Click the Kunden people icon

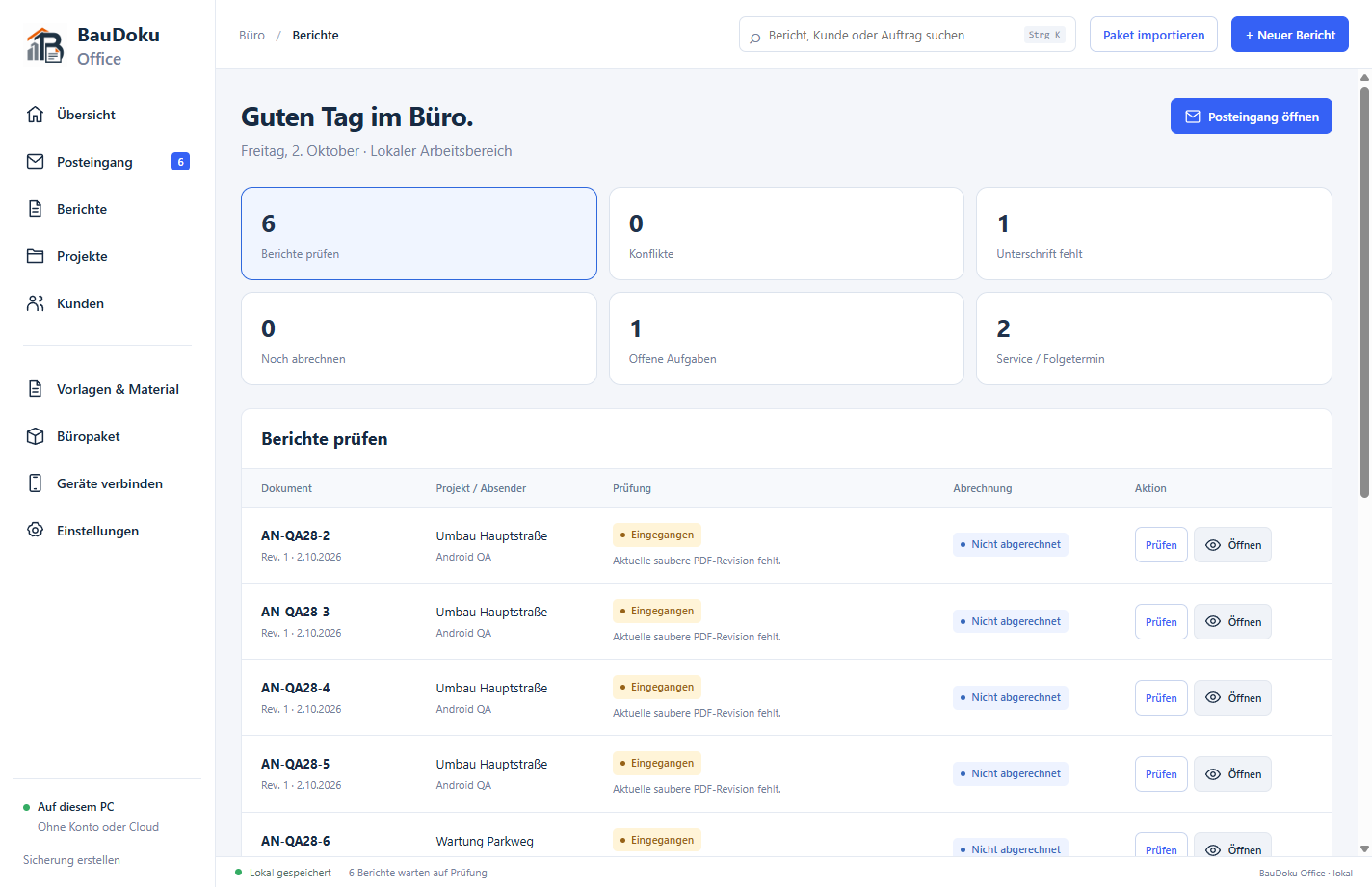coord(36,303)
